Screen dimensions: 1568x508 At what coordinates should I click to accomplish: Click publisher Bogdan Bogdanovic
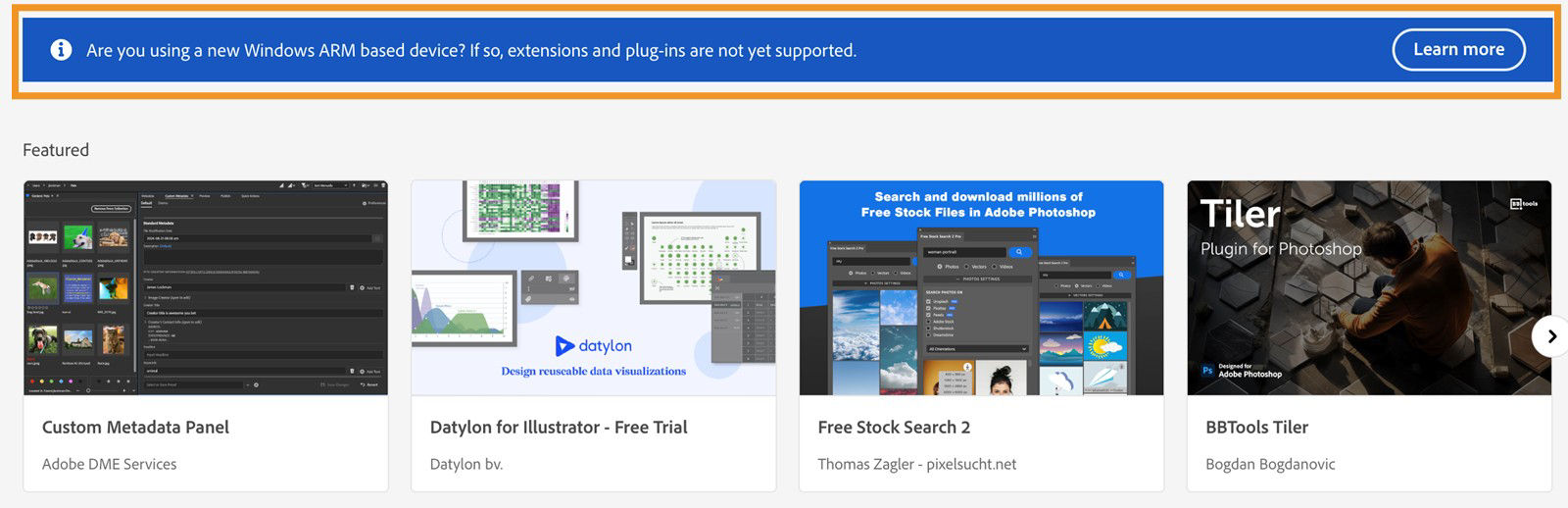(x=1270, y=465)
